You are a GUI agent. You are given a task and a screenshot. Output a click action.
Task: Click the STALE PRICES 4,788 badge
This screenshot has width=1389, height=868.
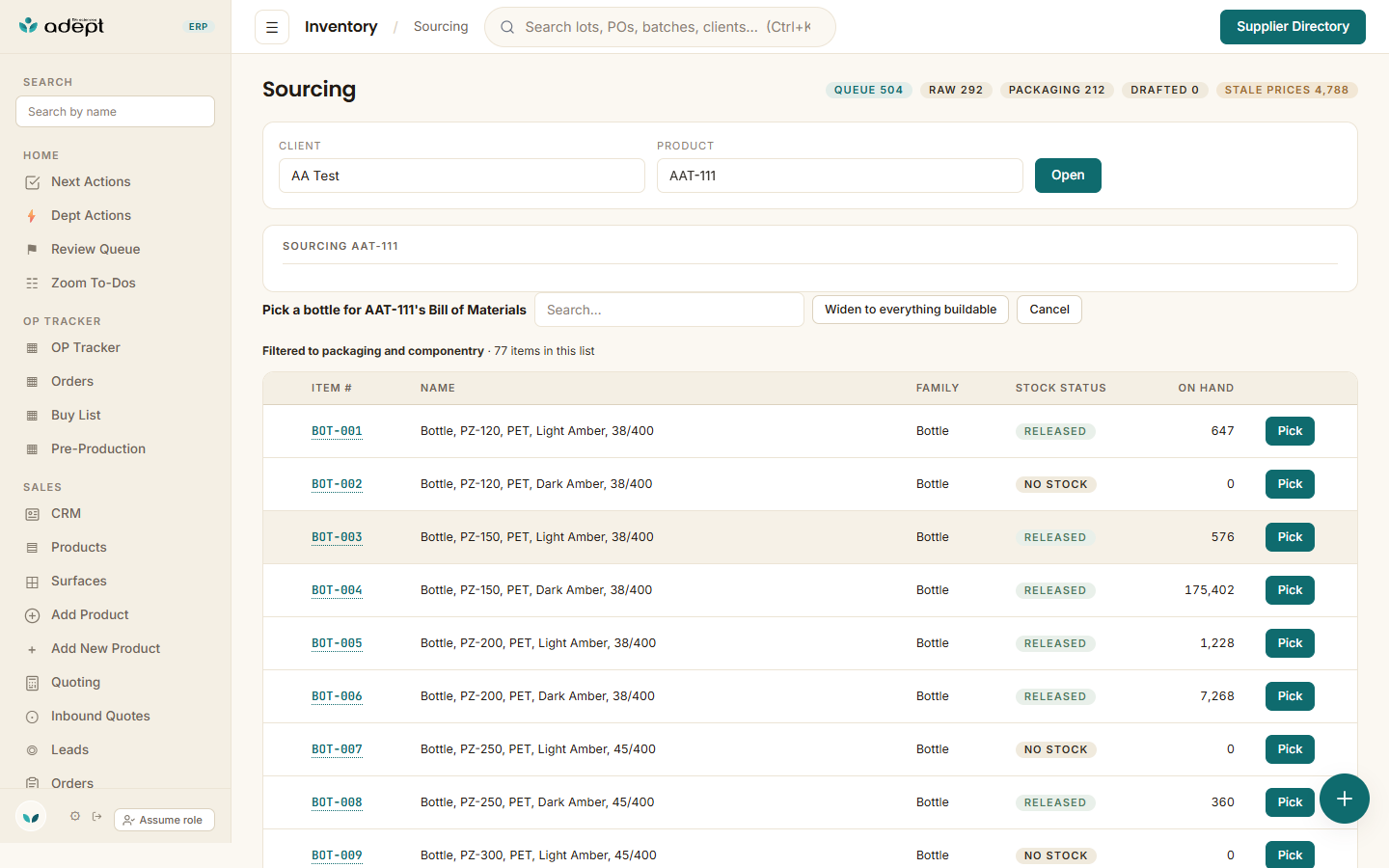(1287, 90)
